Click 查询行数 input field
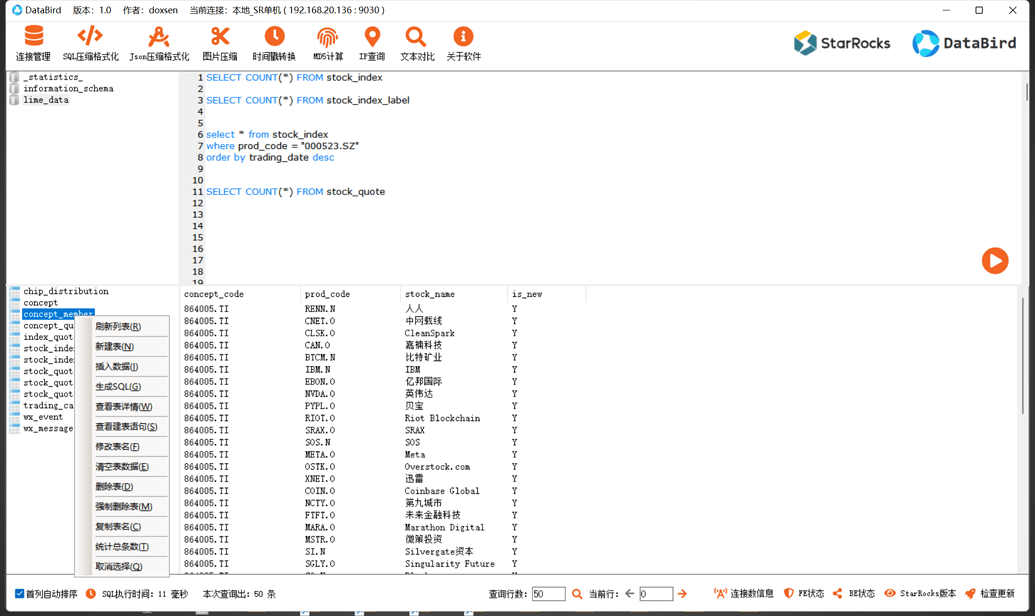 click(548, 594)
